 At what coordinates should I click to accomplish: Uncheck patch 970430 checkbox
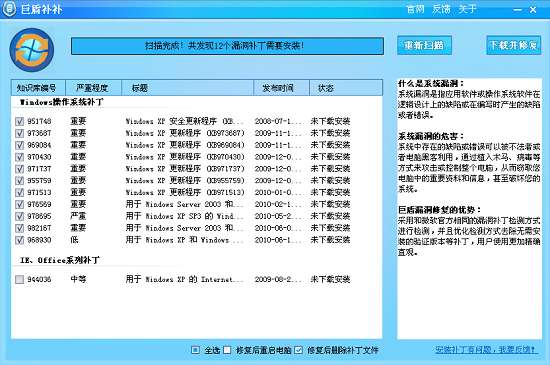coord(19,157)
